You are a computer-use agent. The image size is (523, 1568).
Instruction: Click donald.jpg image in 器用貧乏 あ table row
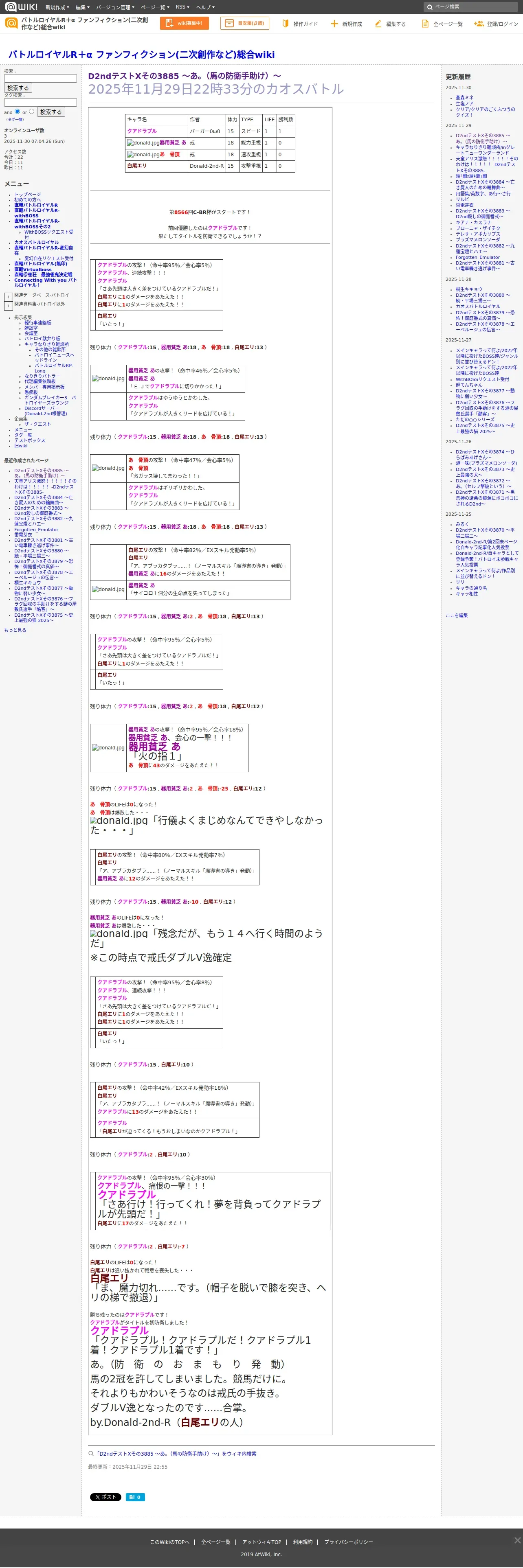tap(143, 142)
